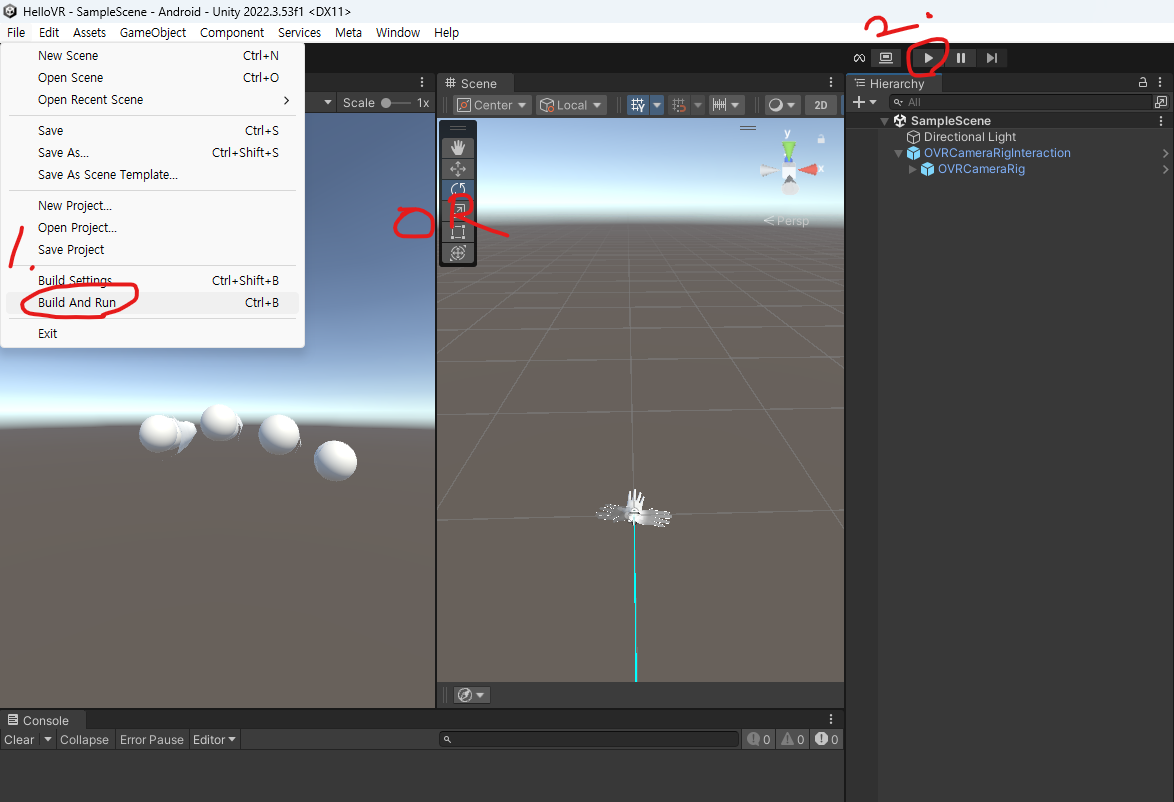Toggle grid visibility in Scene toolbar
Viewport: 1174px width, 802px height.
coord(638,105)
